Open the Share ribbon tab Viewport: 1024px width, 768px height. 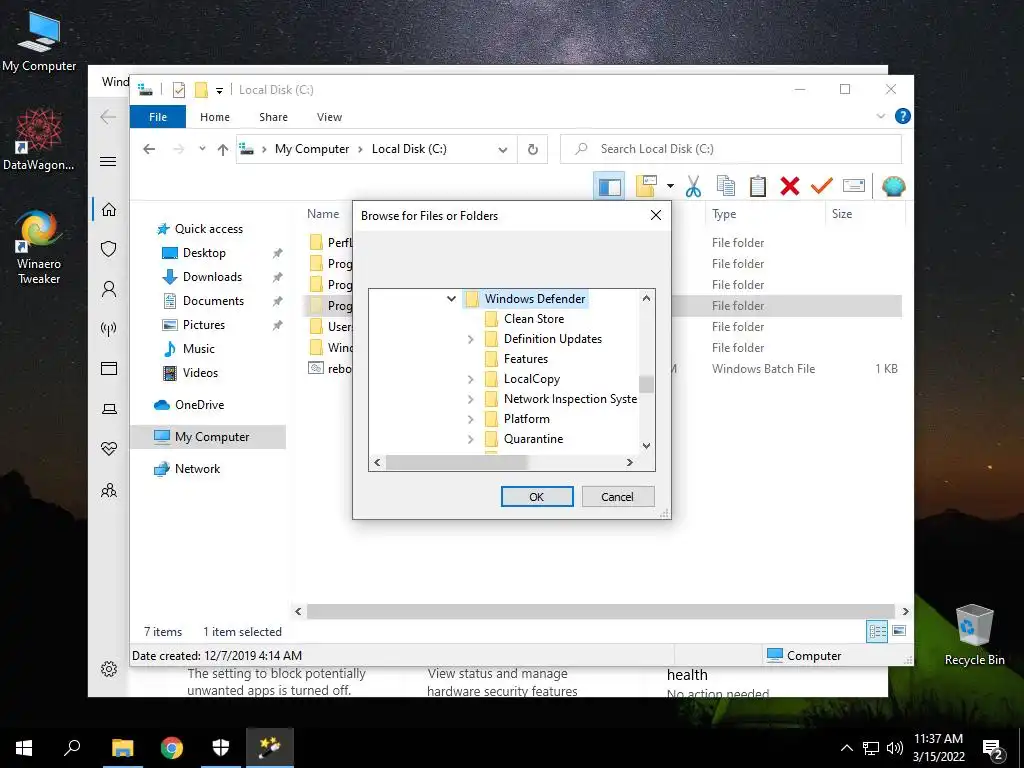pyautogui.click(x=273, y=117)
